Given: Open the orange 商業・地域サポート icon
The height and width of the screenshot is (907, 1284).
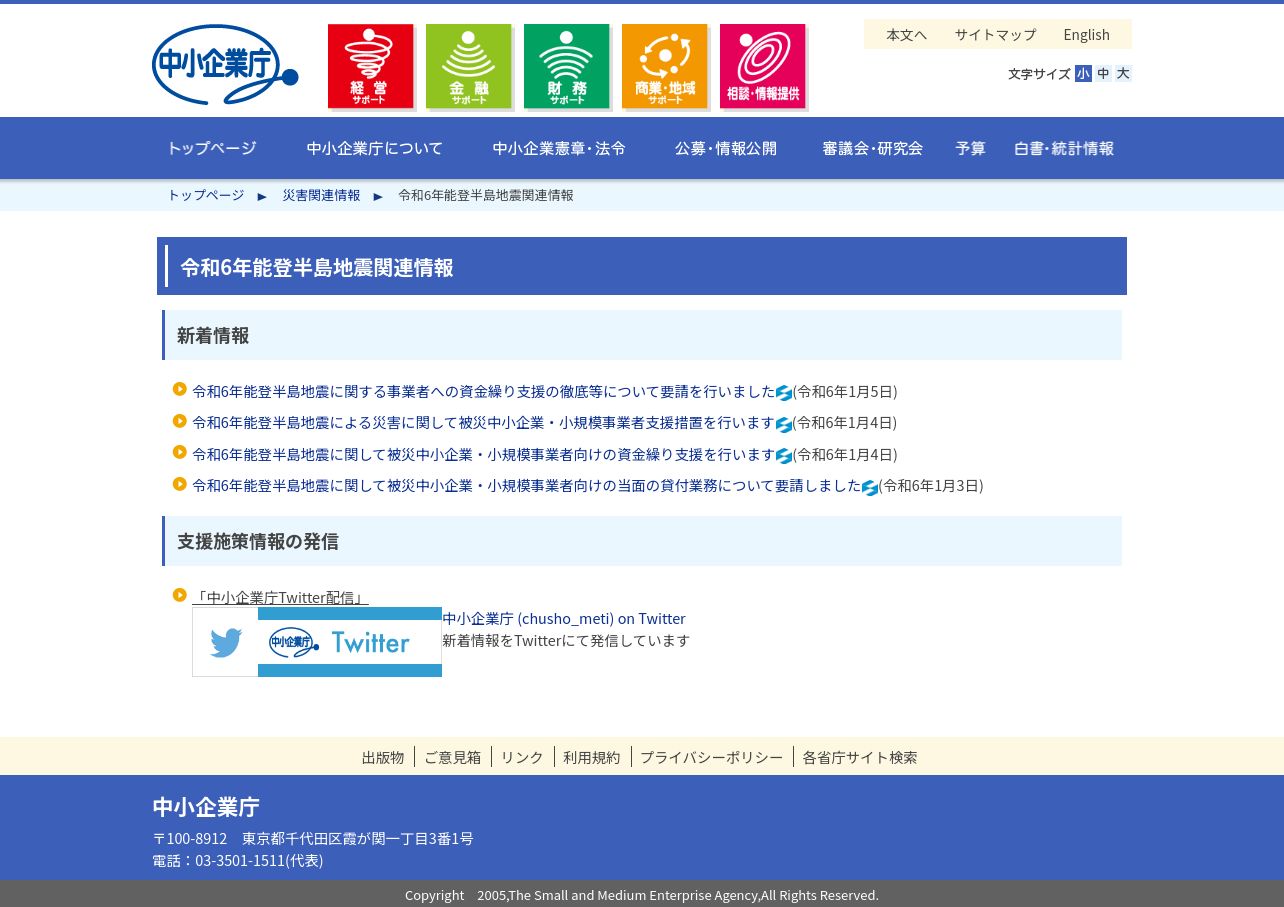Looking at the screenshot, I should (x=665, y=66).
